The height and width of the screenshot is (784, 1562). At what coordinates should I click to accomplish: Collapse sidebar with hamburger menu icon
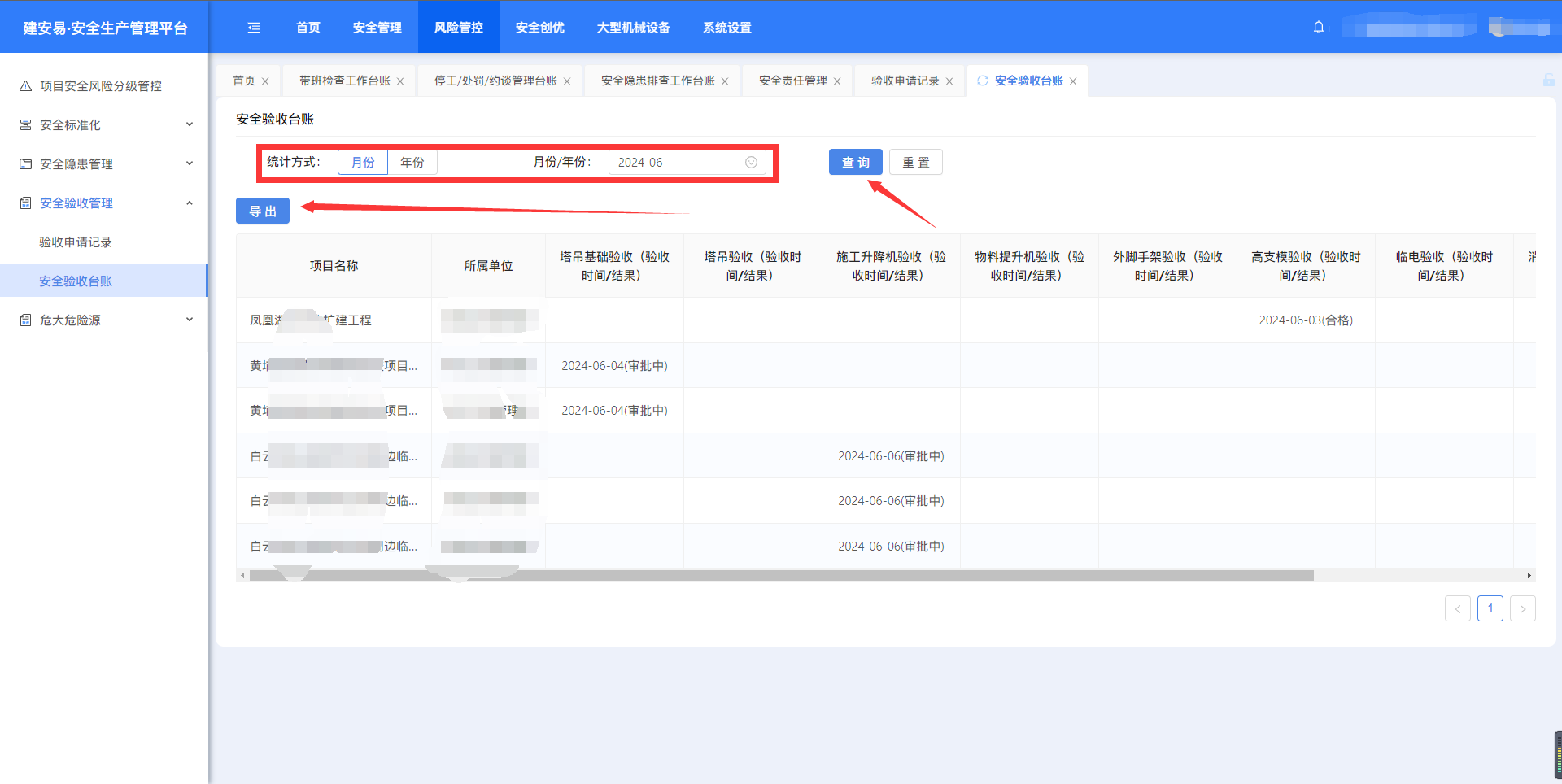(254, 28)
